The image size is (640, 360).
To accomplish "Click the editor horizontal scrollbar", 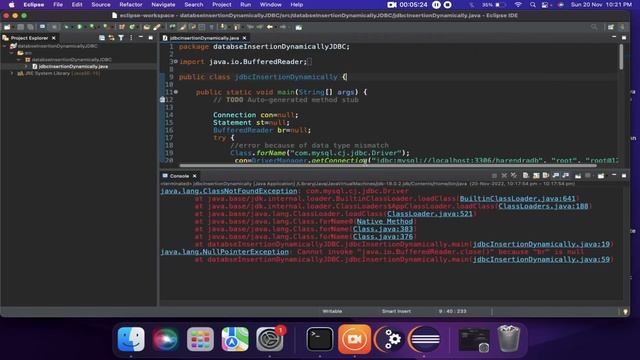I will click(x=388, y=165).
